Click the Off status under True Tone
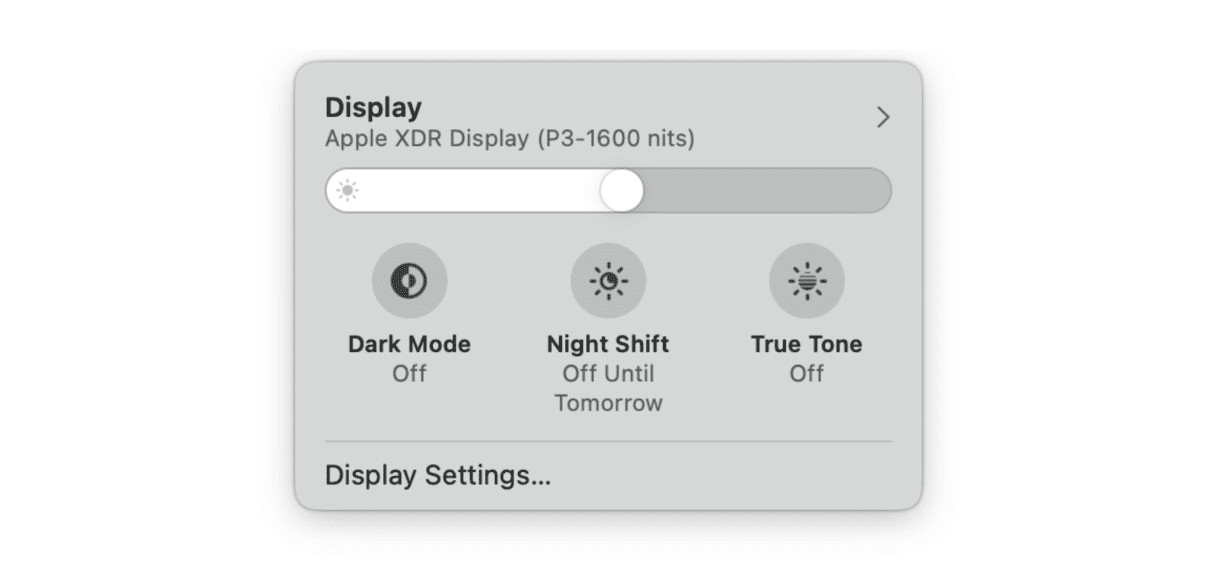 (806, 373)
